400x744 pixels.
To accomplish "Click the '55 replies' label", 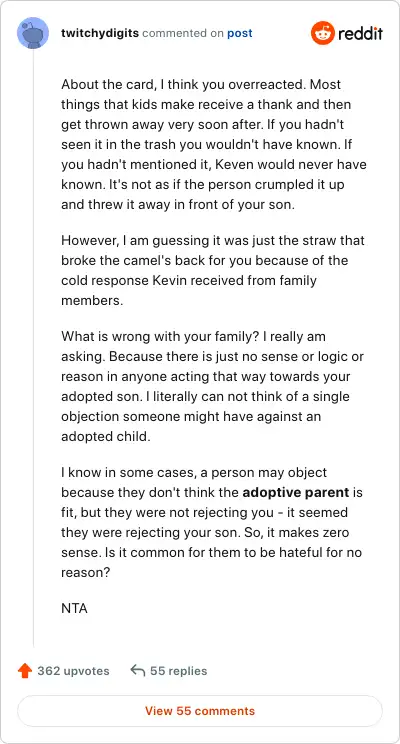I will [179, 671].
